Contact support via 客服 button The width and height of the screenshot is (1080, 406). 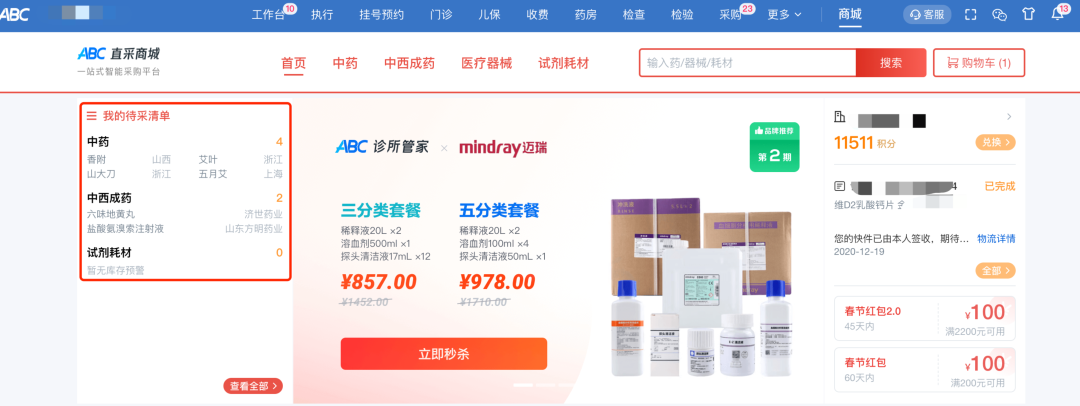[927, 14]
